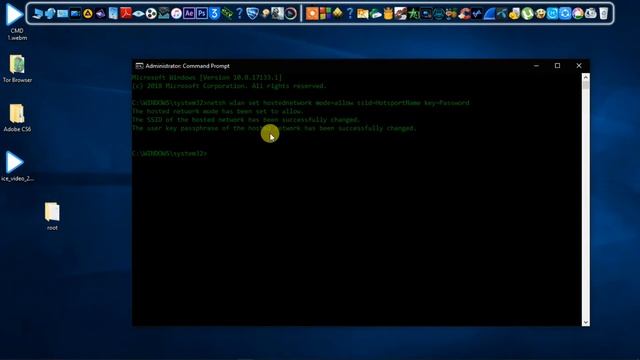Launch uTorrent from the dock

527,13
